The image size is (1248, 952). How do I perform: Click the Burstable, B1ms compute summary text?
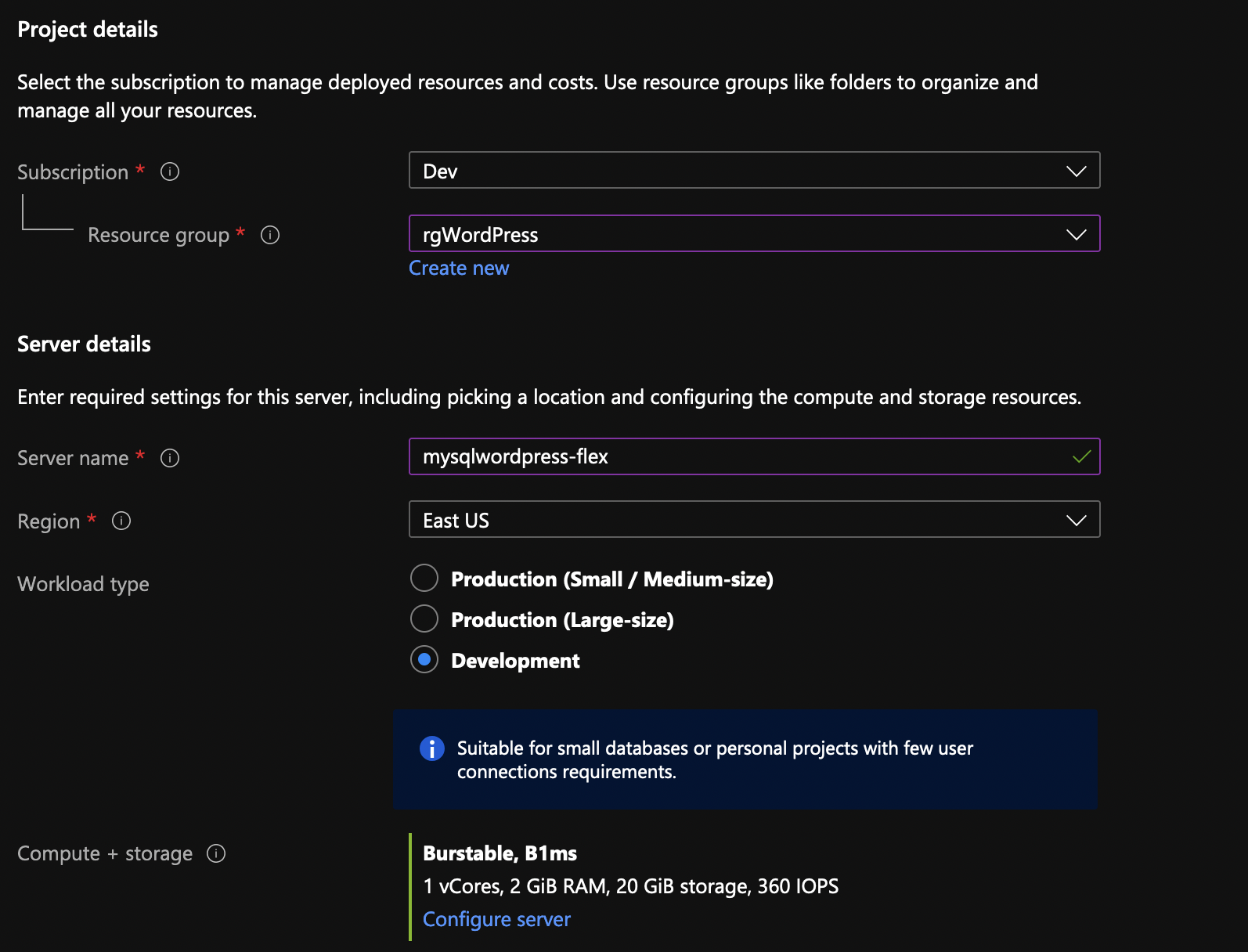tap(500, 853)
